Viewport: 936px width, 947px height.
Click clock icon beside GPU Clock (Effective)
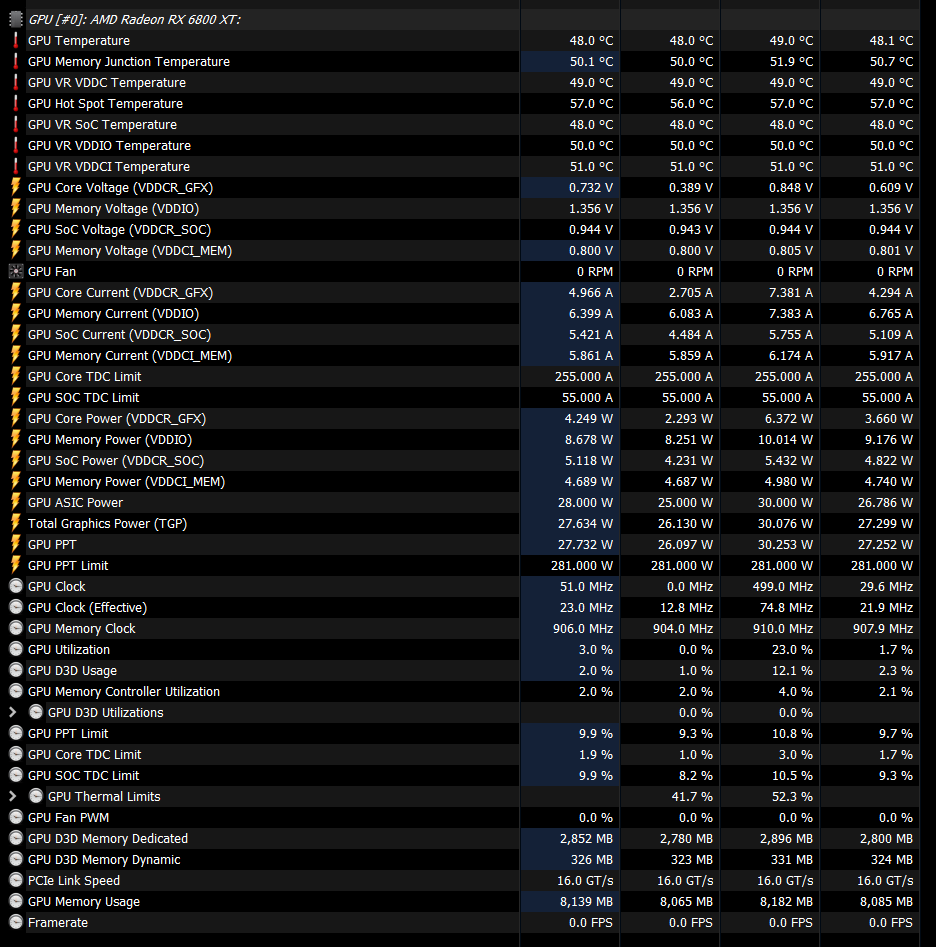pos(16,608)
